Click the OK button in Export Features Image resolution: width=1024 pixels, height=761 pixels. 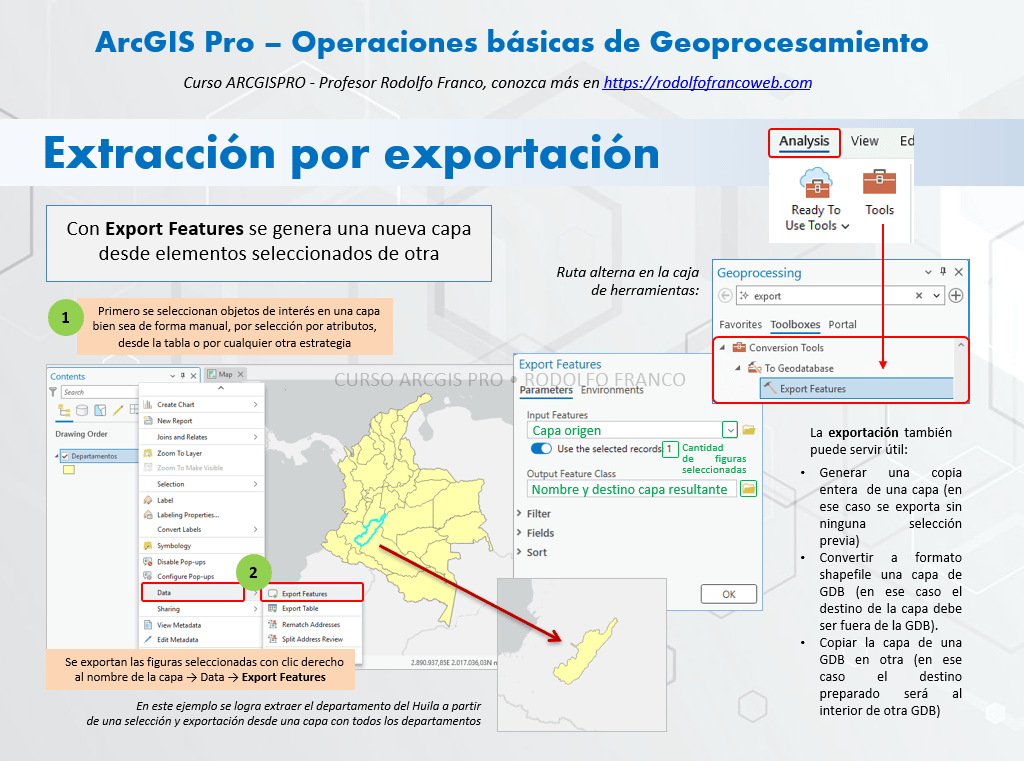pos(728,594)
